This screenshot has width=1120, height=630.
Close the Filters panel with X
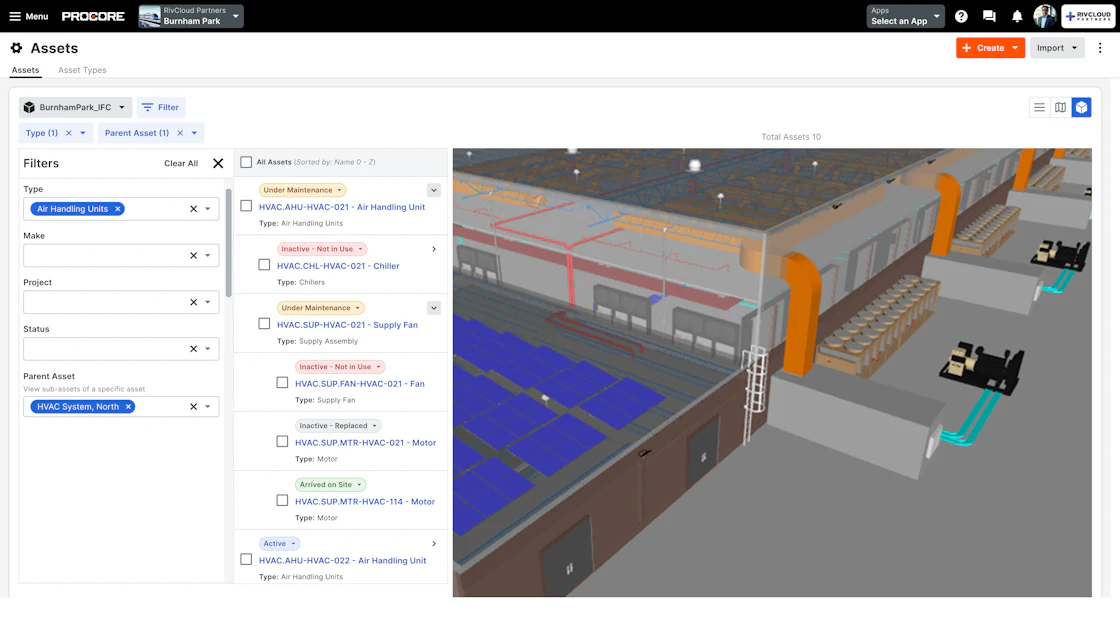pyautogui.click(x=218, y=163)
